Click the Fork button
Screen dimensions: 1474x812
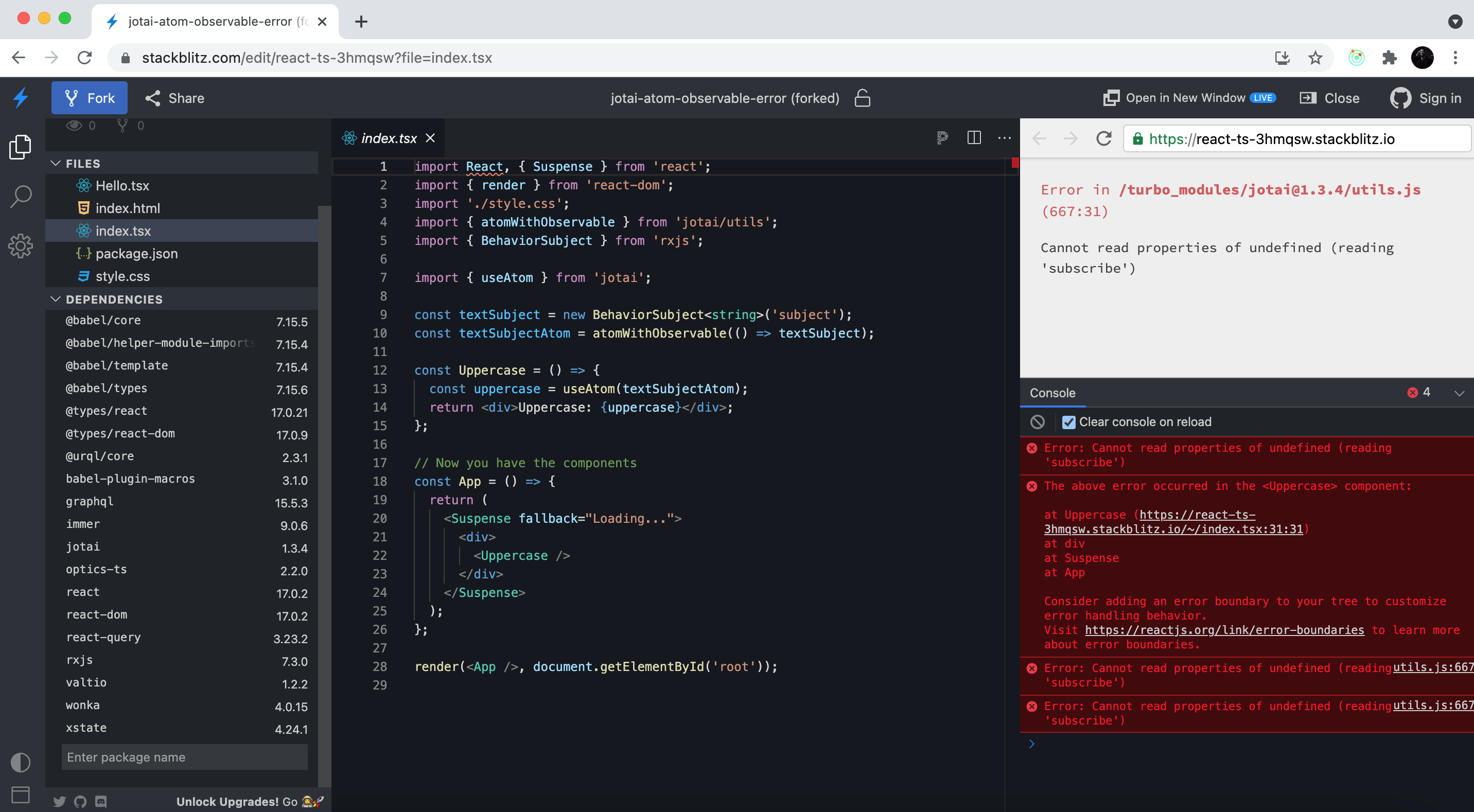click(89, 98)
